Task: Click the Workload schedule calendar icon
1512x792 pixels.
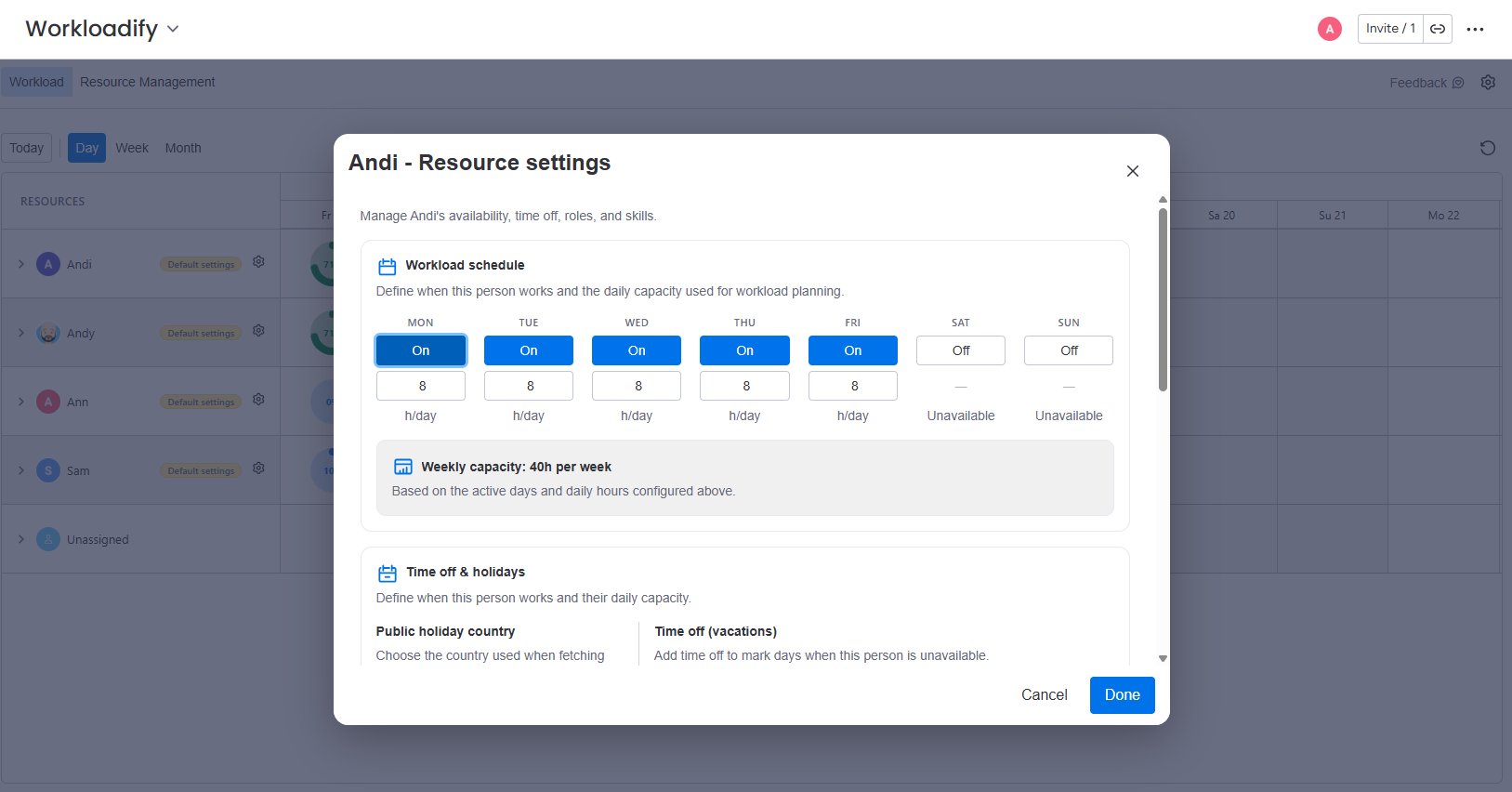Action: click(388, 266)
